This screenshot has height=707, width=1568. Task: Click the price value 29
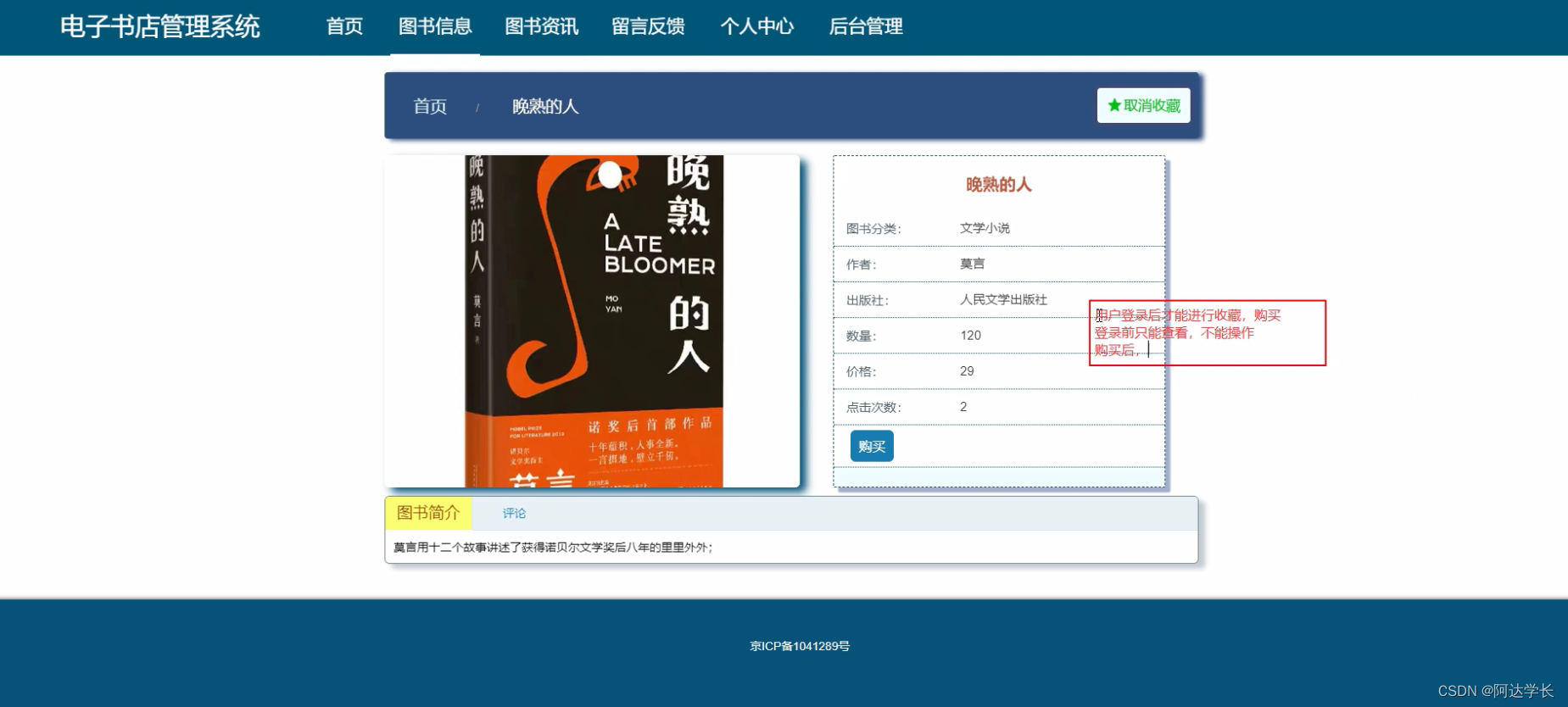click(x=967, y=371)
